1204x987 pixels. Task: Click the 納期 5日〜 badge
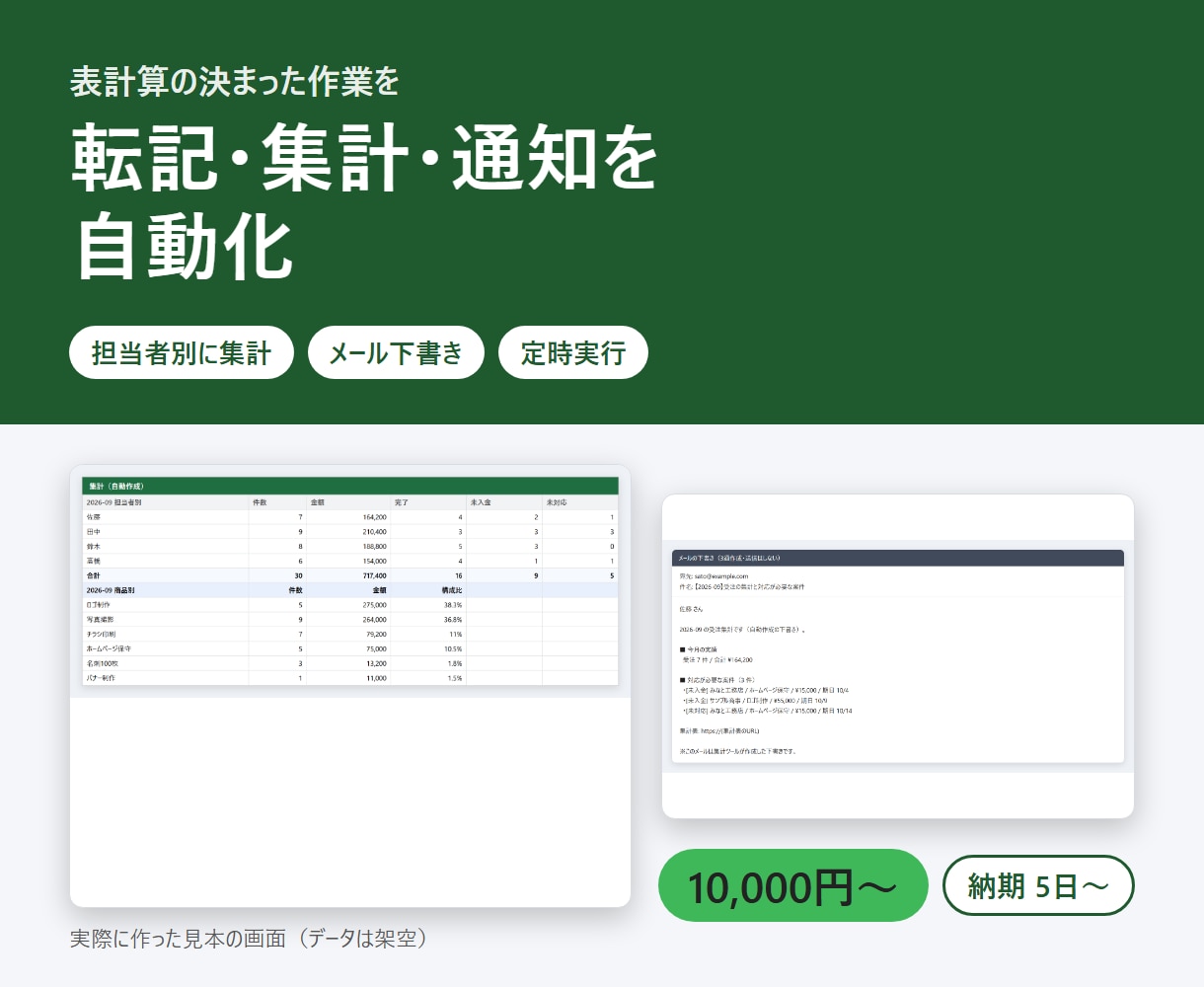[x=1039, y=885]
